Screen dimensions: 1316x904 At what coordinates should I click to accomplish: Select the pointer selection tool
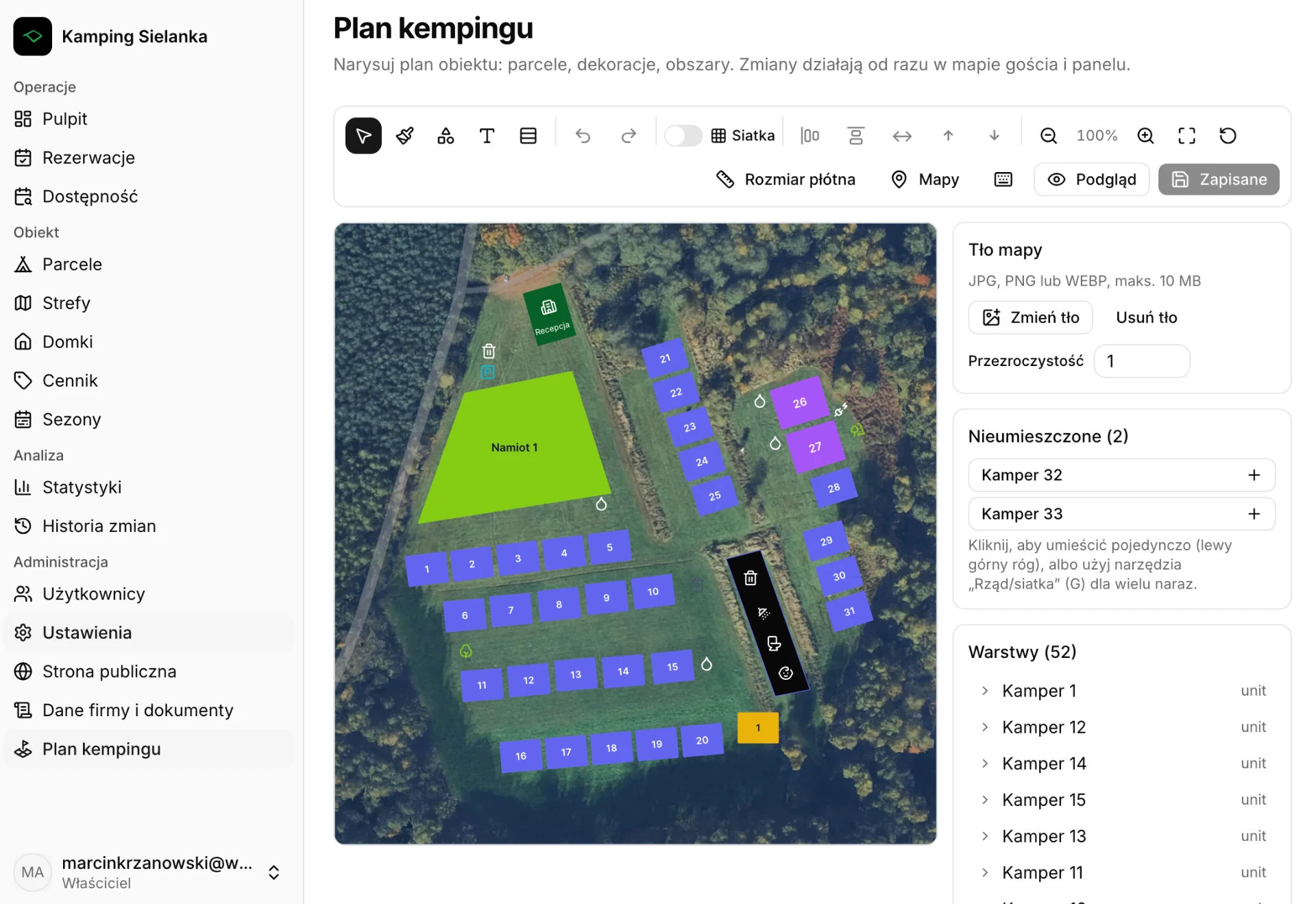363,136
